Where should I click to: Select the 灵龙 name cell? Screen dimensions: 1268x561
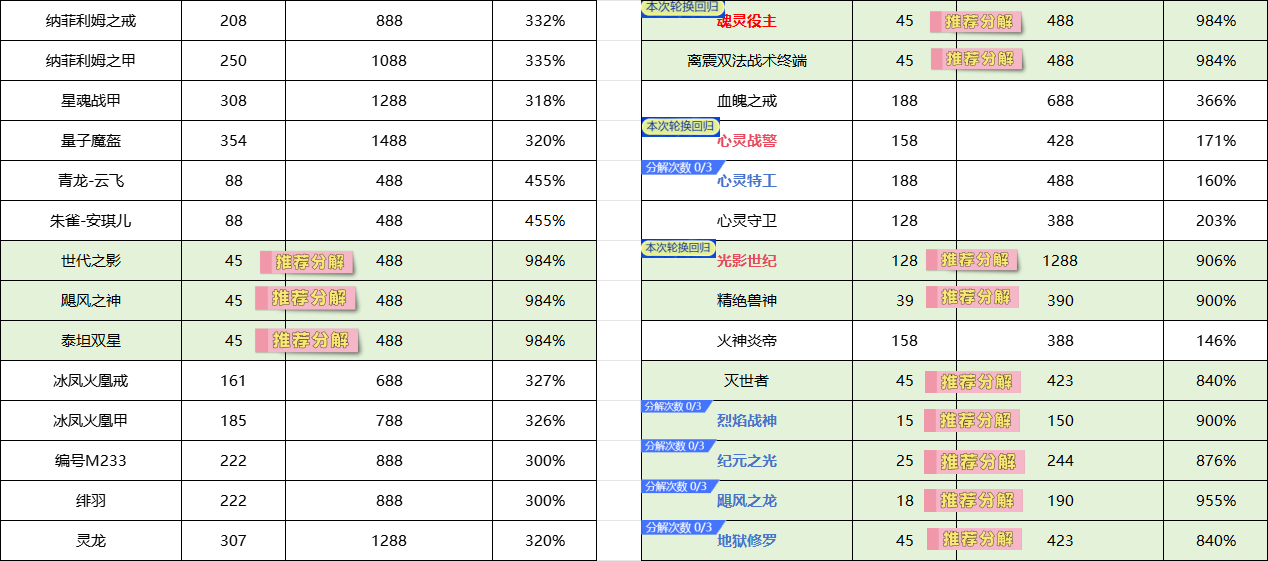click(x=91, y=540)
